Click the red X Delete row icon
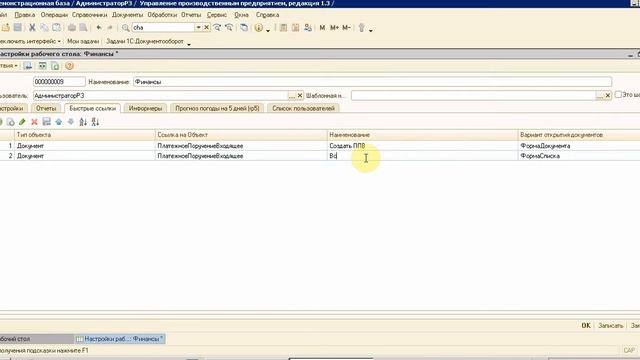This screenshot has width=640, height=360. click(34, 122)
